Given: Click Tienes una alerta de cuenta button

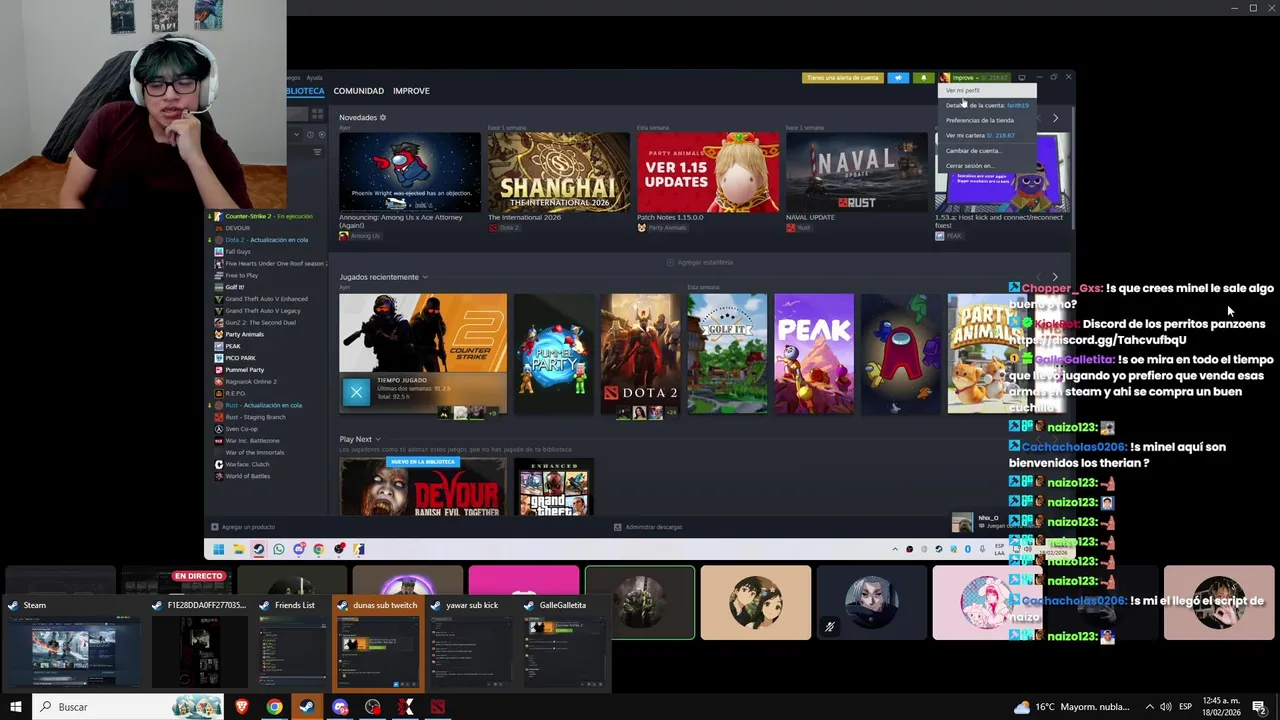Looking at the screenshot, I should pos(842,78).
